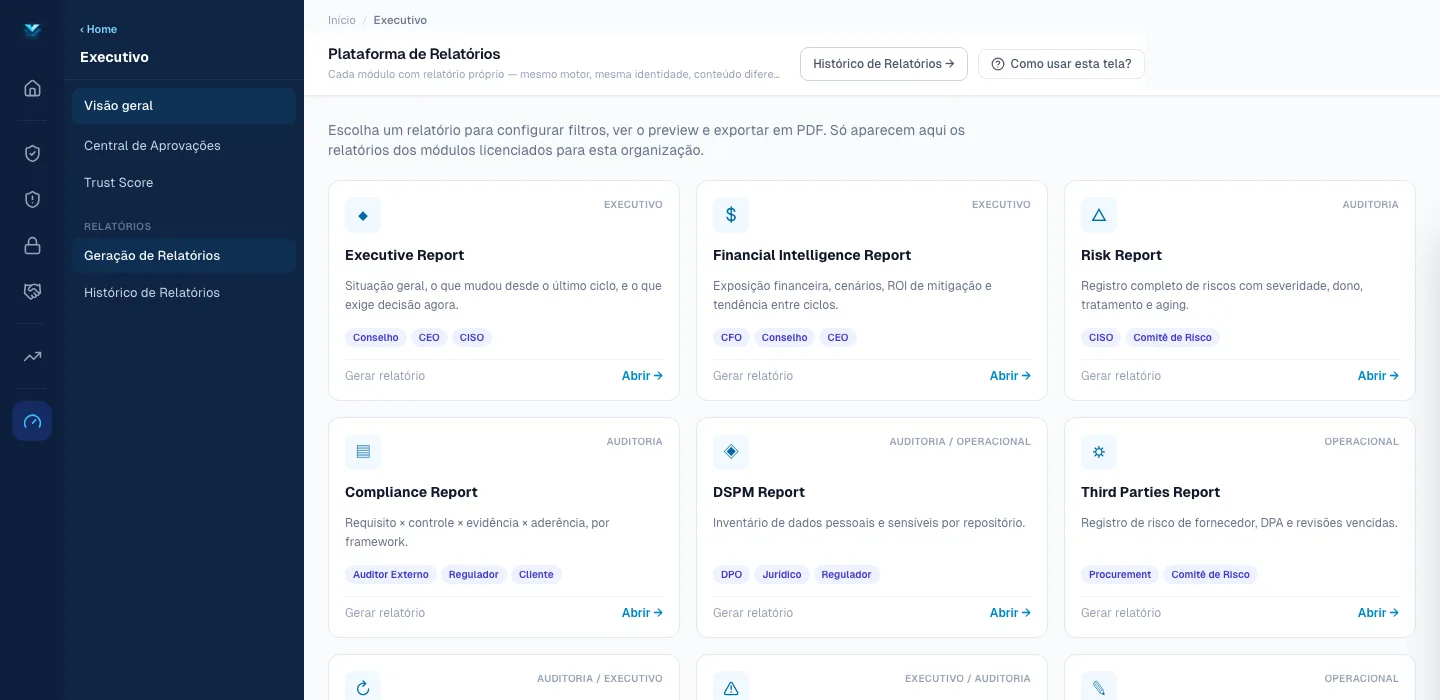
Task: Click the Auditor Externo tag
Action: (x=391, y=575)
